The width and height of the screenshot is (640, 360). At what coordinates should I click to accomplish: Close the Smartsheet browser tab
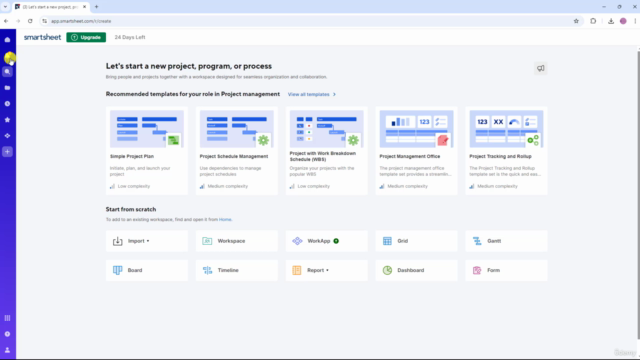84,7
